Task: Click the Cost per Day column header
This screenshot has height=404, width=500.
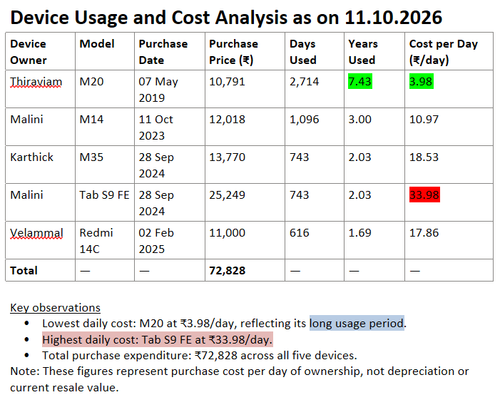Action: [x=443, y=52]
